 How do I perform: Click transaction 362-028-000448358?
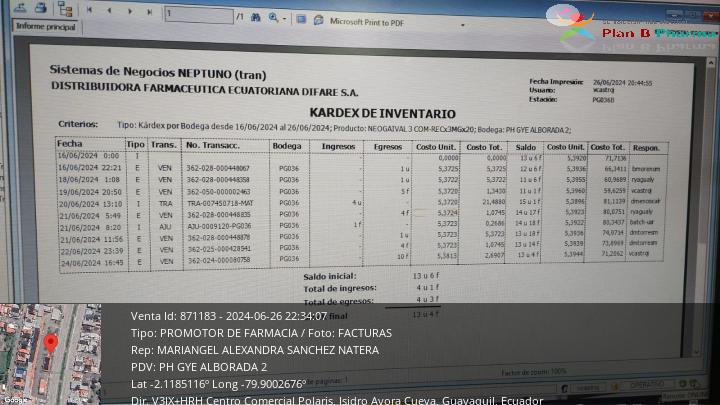coord(218,180)
